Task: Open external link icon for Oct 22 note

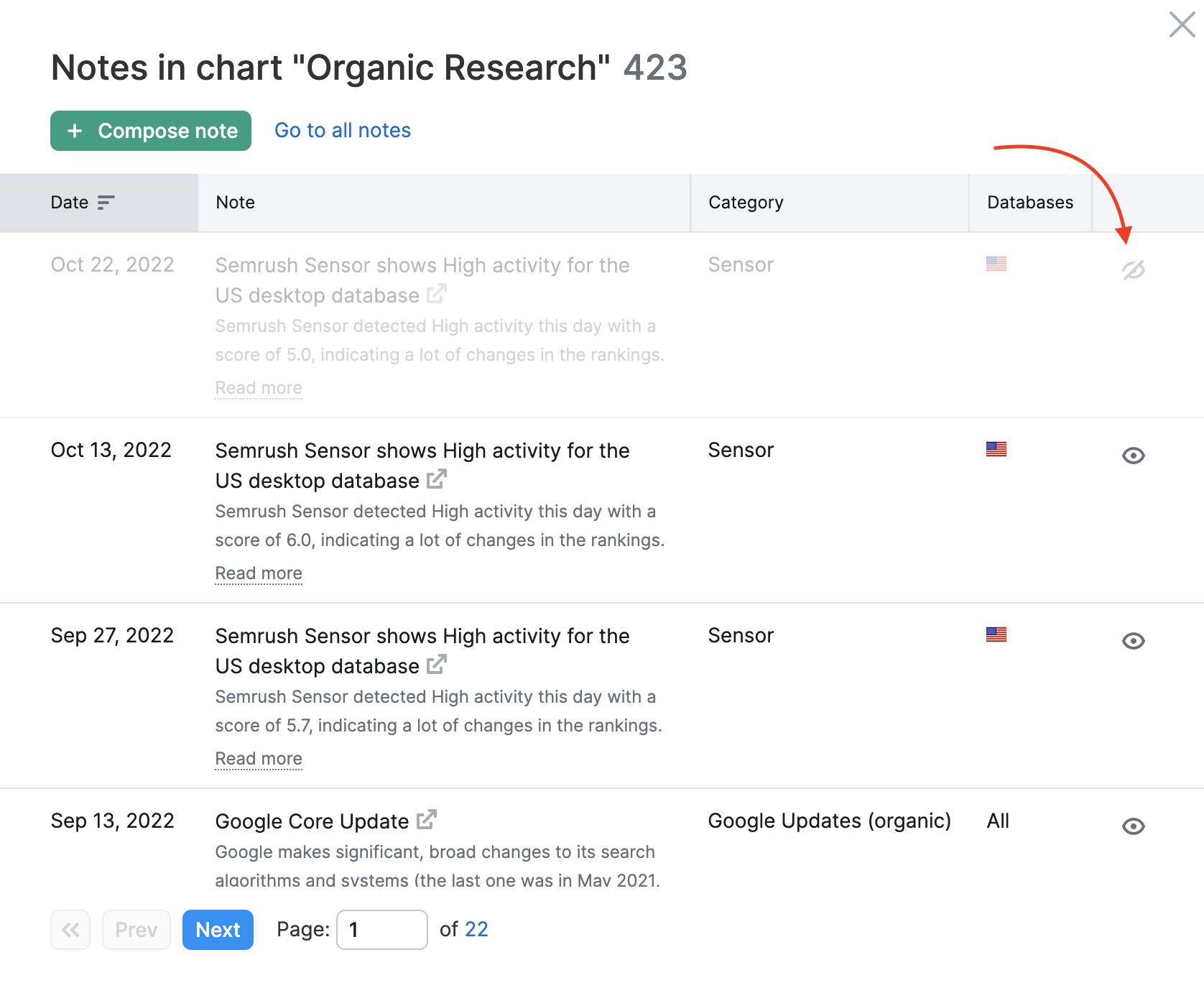Action: [437, 294]
